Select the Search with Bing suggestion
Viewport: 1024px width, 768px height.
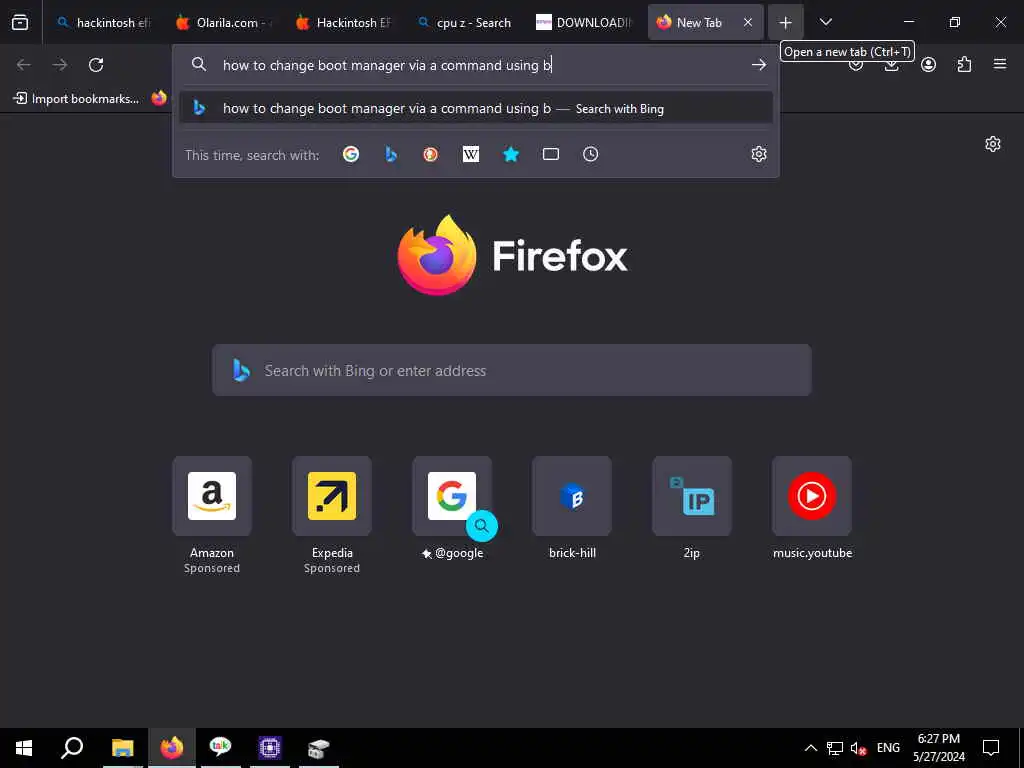[475, 108]
